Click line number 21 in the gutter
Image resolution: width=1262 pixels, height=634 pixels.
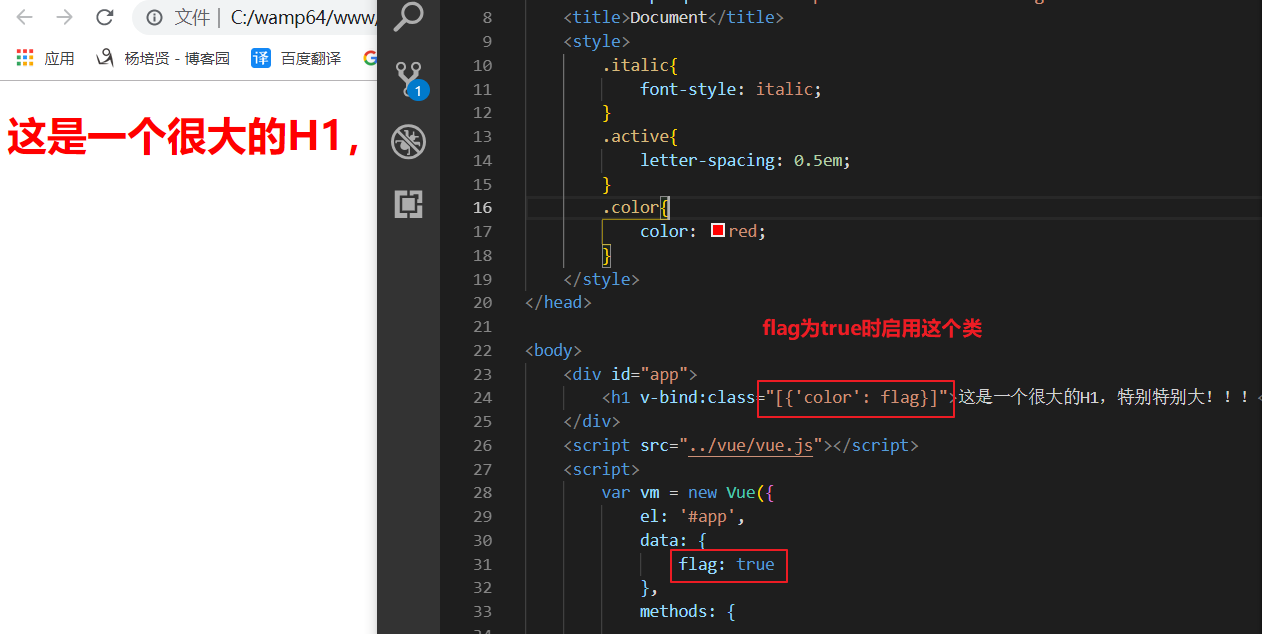coord(482,326)
